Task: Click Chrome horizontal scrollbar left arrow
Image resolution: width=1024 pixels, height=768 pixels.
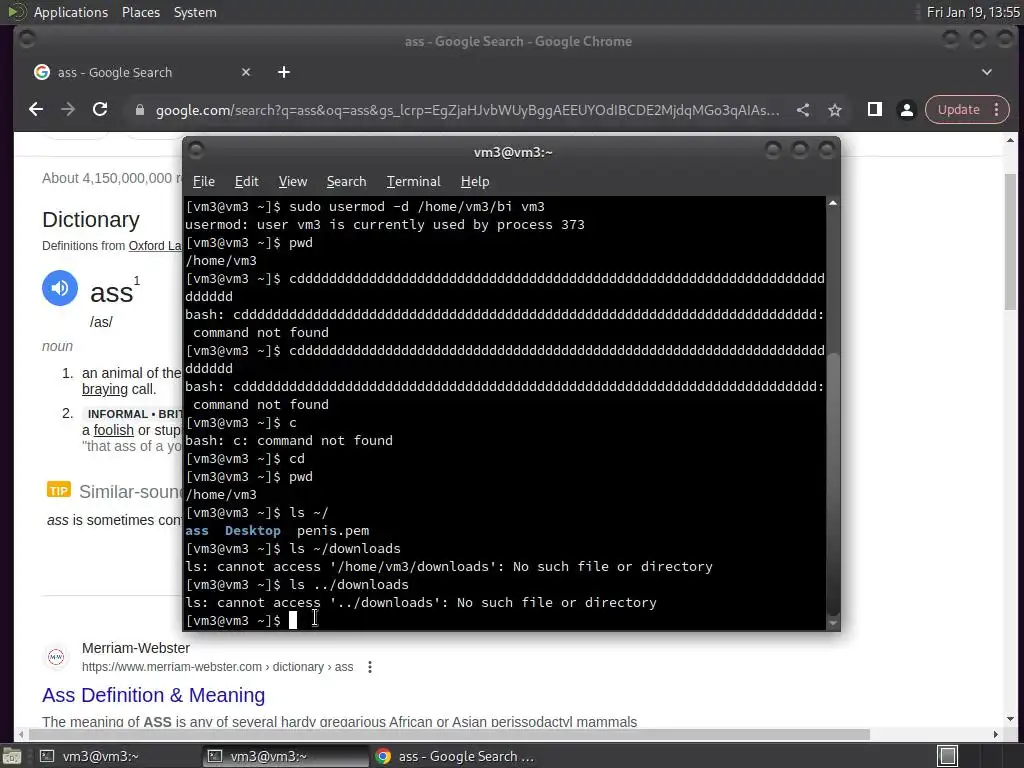Action: tap(22, 735)
